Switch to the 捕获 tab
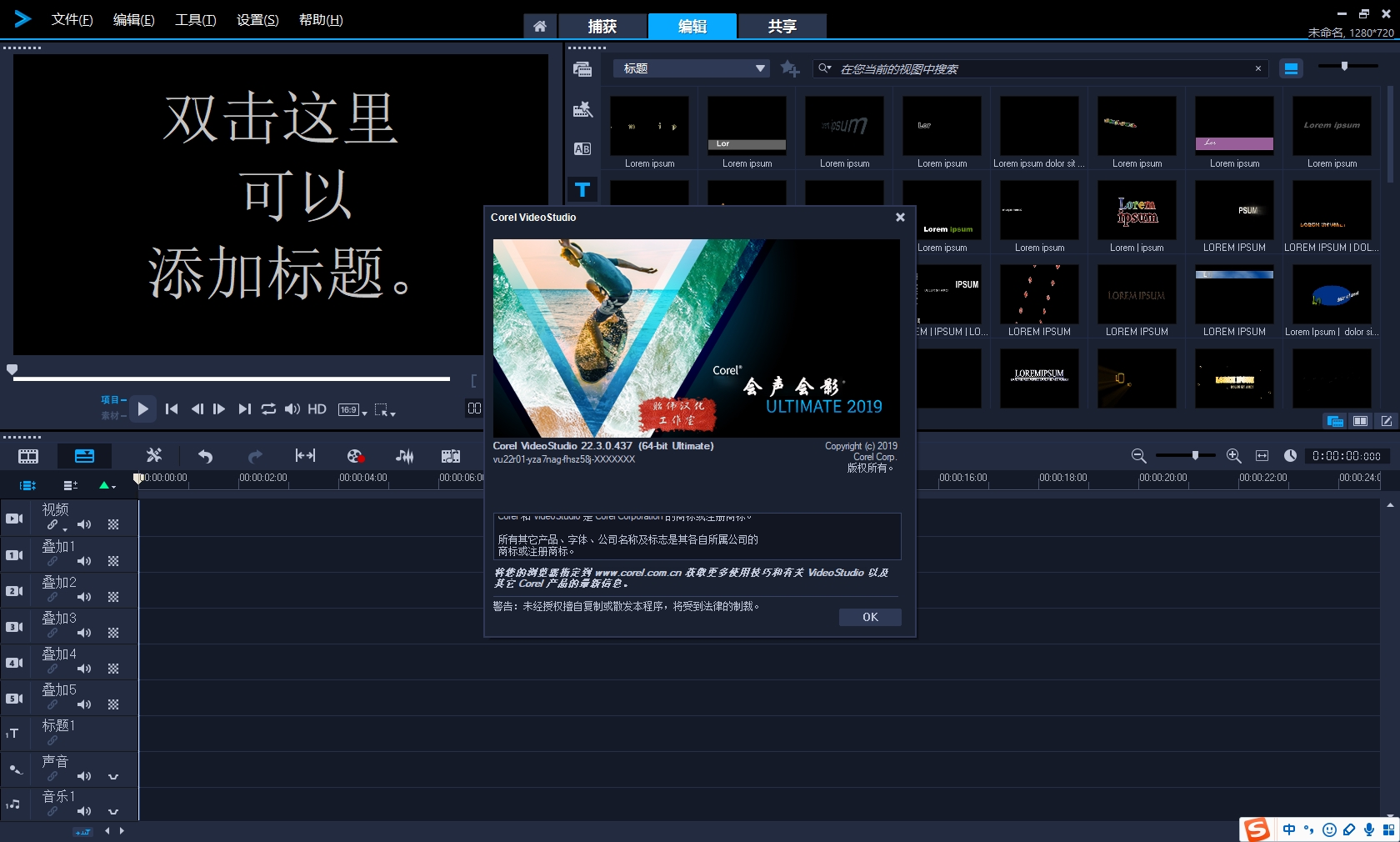This screenshot has width=1400, height=842. tap(602, 27)
